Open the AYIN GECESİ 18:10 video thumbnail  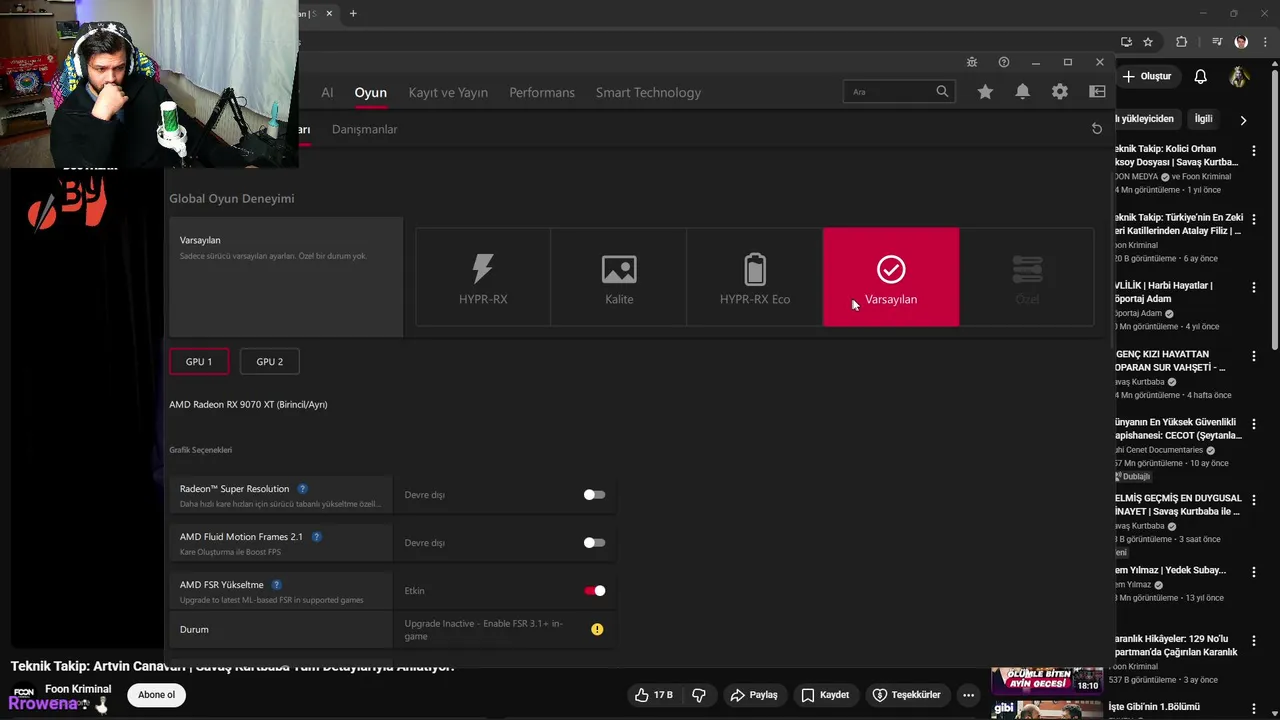coord(1047,681)
